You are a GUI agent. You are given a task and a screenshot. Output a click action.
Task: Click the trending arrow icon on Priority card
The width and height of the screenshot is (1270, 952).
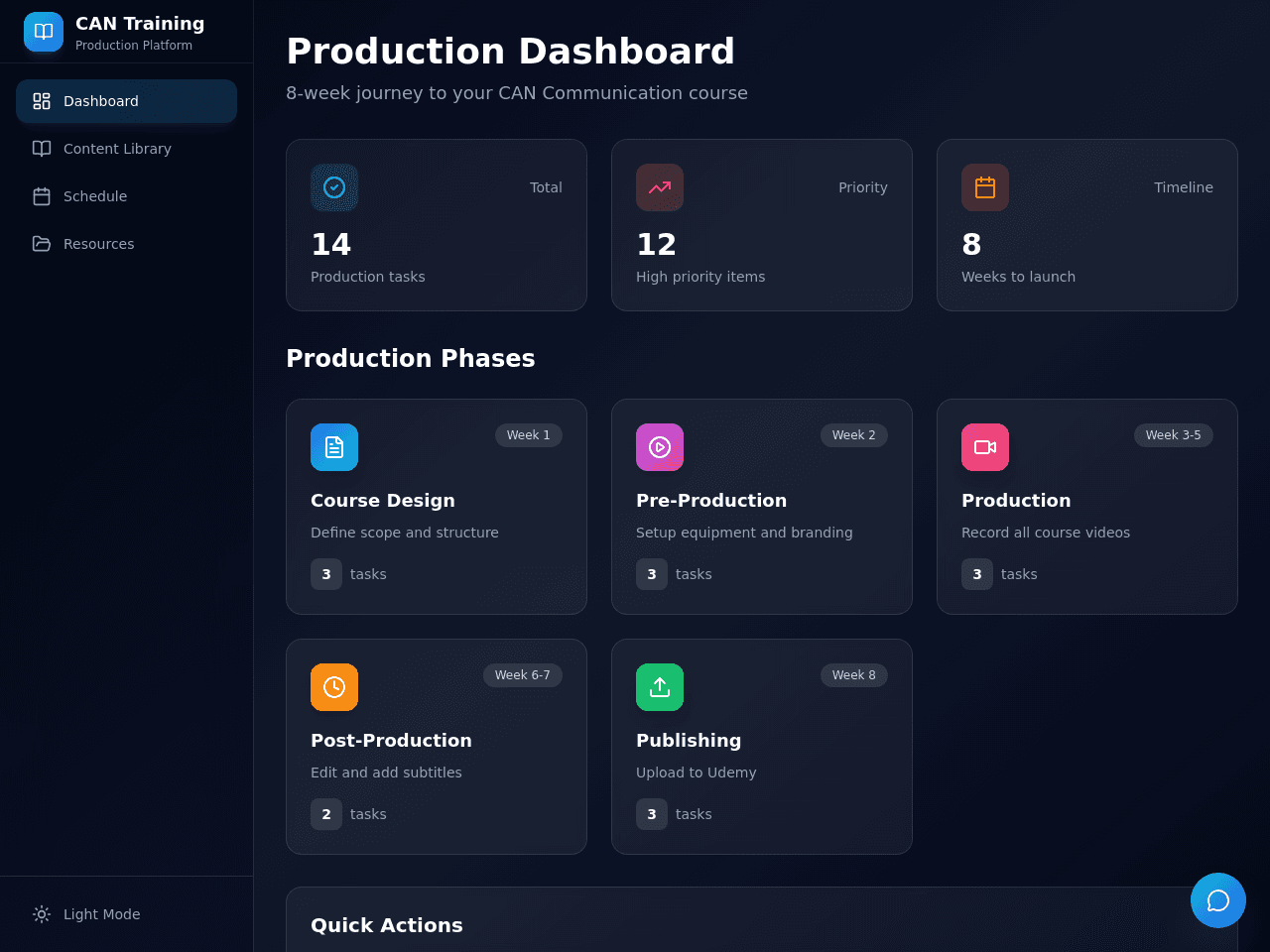(x=660, y=187)
